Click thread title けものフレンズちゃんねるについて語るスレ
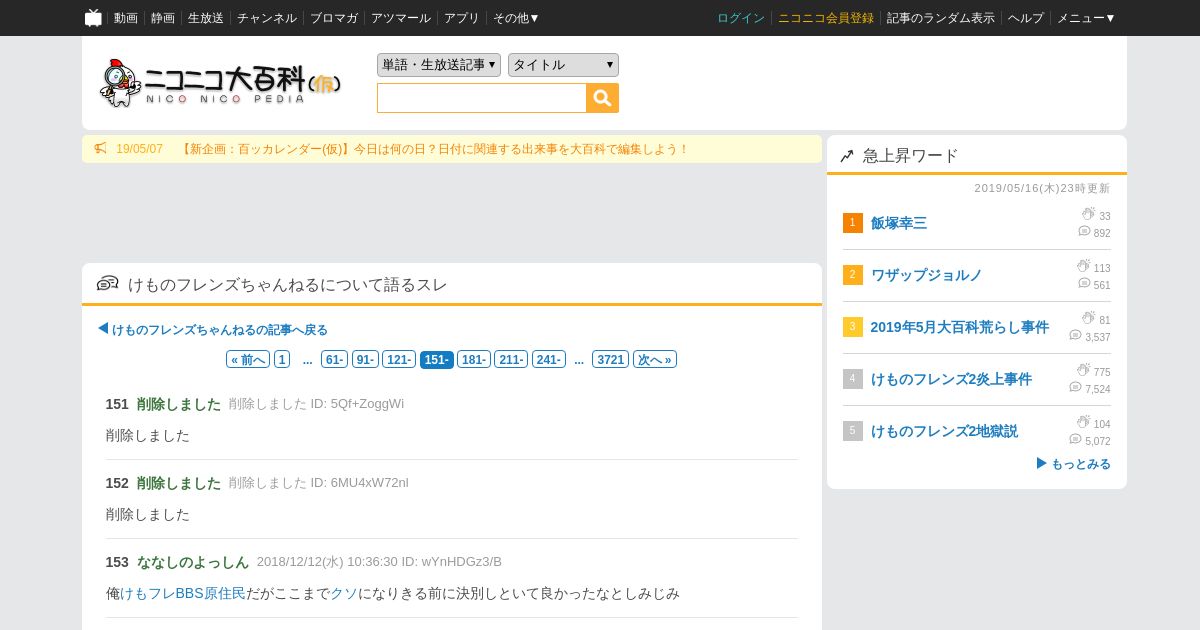This screenshot has height=630, width=1200. click(x=287, y=284)
